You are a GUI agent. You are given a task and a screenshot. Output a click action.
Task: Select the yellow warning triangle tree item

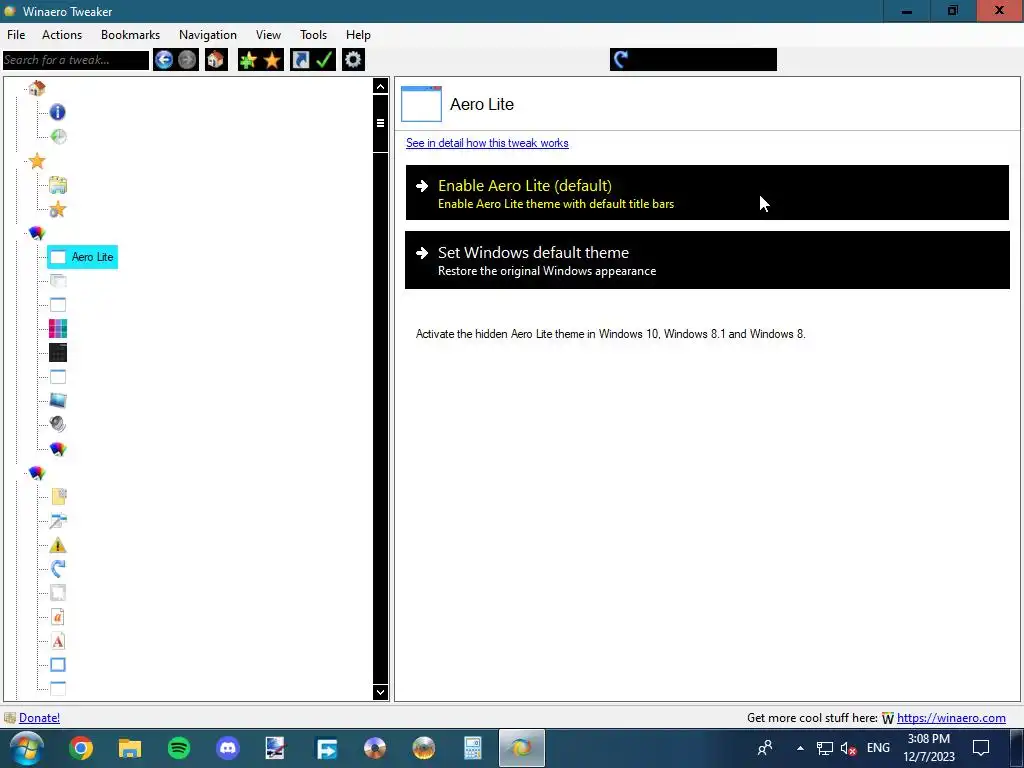[58, 545]
